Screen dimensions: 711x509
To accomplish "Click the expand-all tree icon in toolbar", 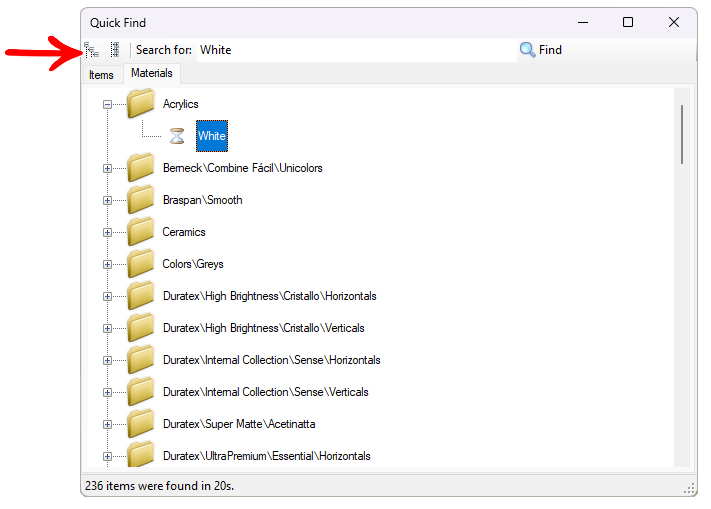I will point(92,50).
